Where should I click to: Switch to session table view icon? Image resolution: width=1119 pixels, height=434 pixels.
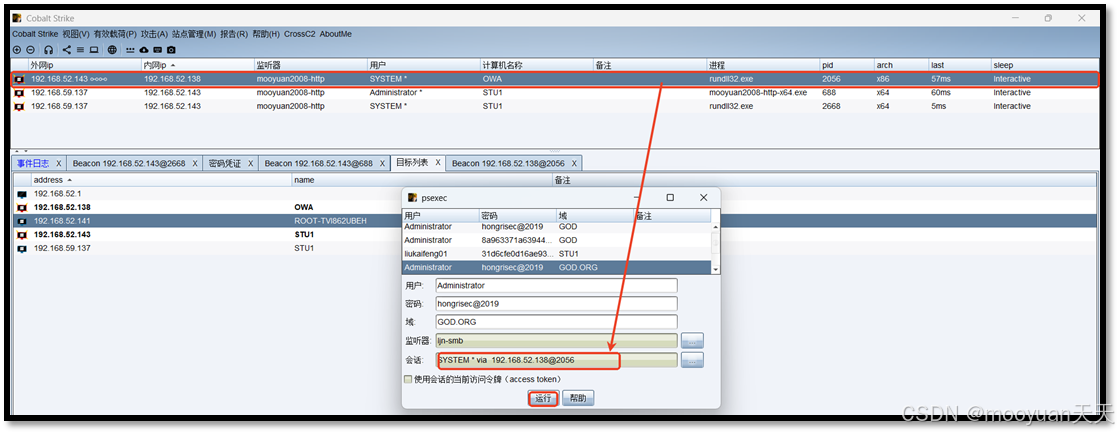[x=81, y=50]
